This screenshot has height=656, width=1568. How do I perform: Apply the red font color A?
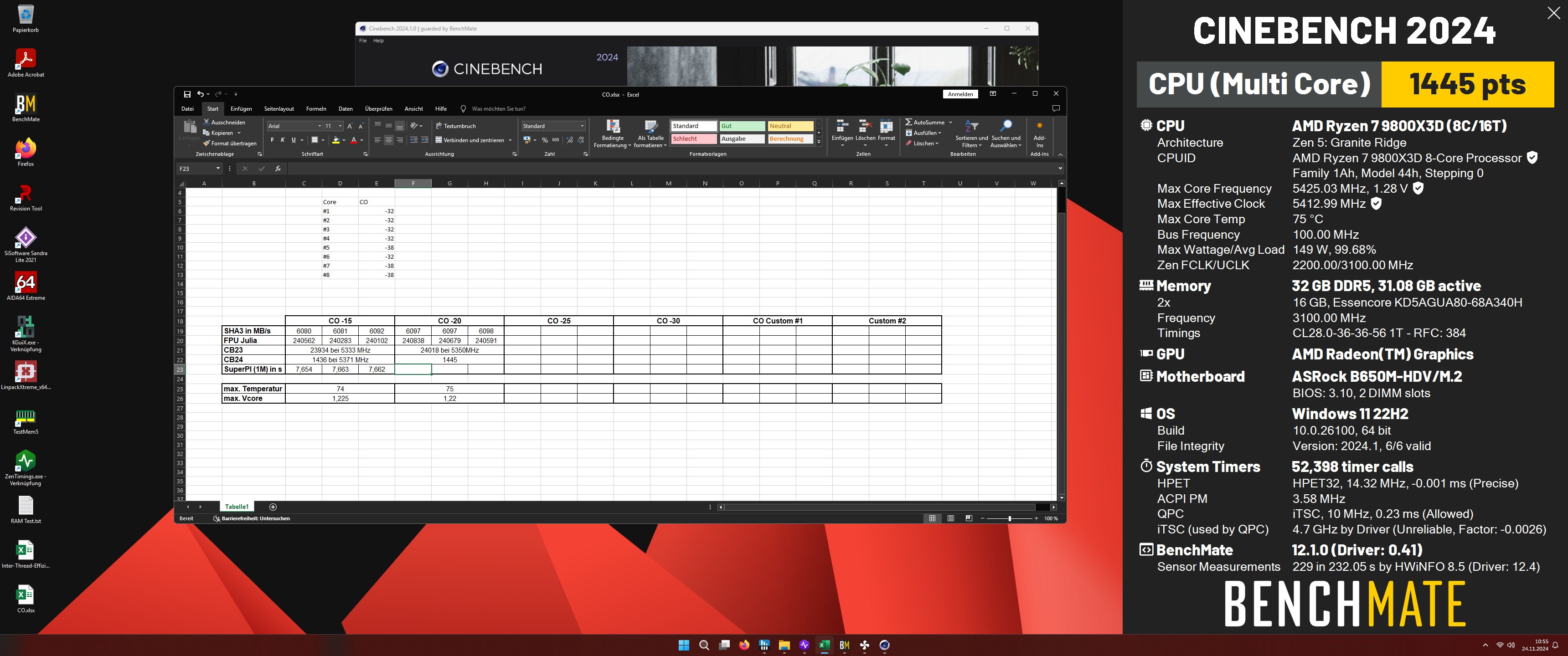coord(354,140)
